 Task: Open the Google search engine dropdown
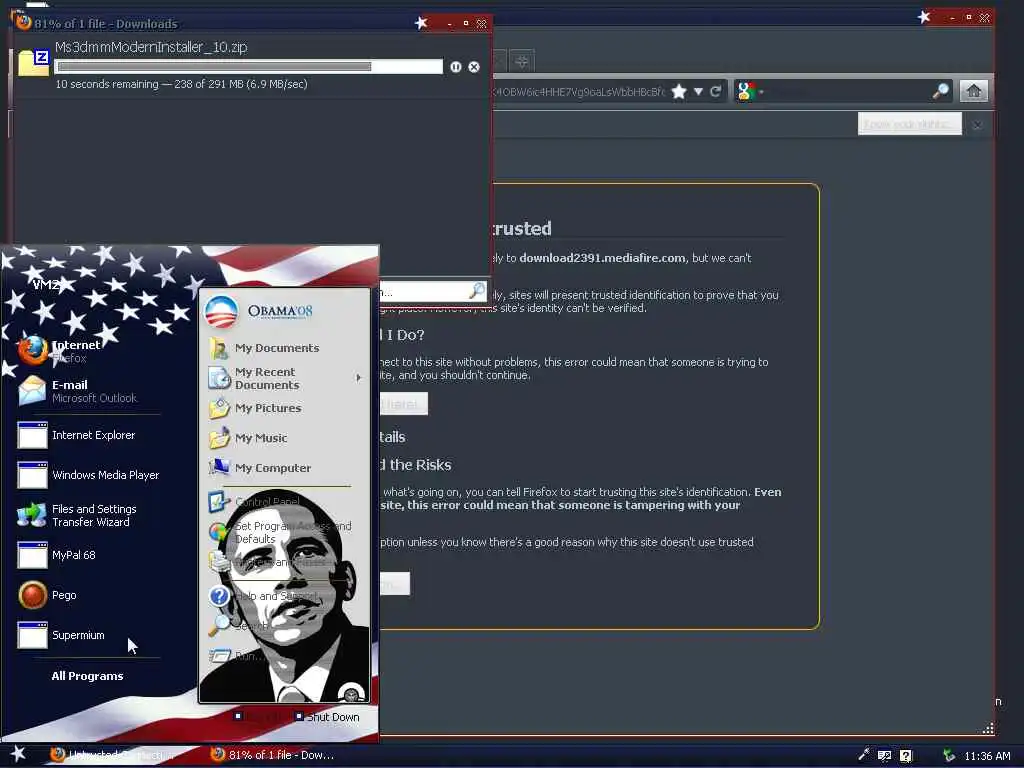(749, 91)
